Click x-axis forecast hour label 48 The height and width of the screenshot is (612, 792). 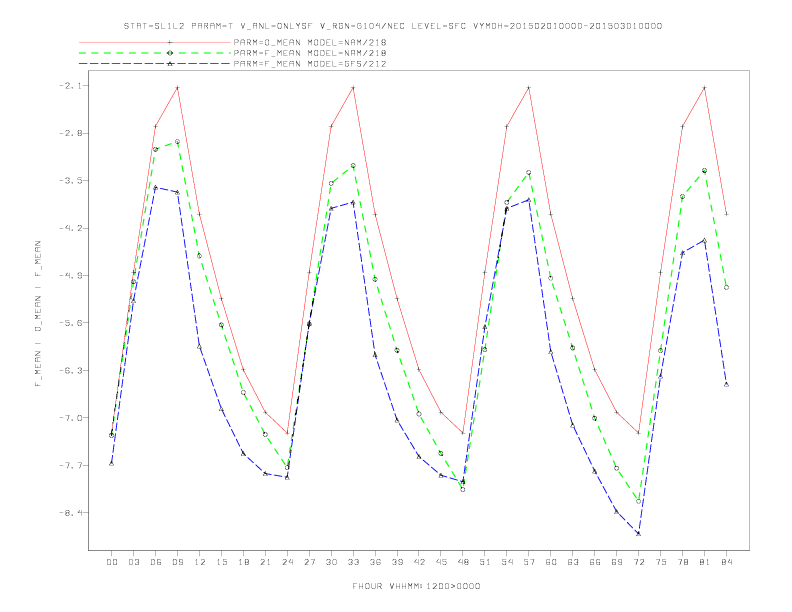[463, 562]
